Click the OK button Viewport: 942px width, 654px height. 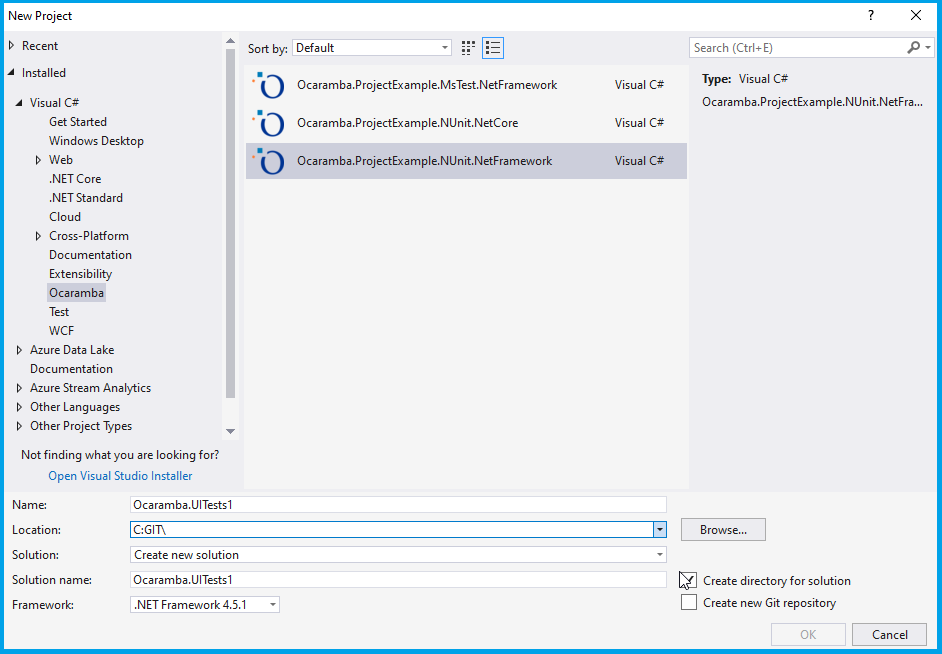(808, 635)
